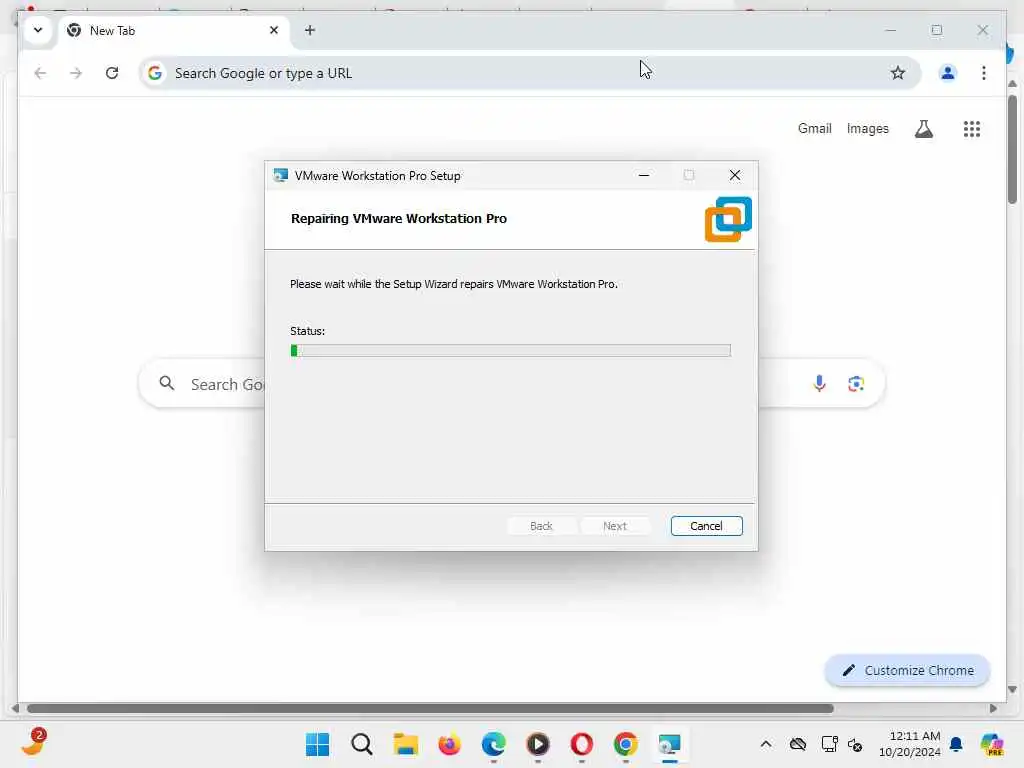This screenshot has width=1024, height=768.
Task: Open the Google Images link
Action: point(867,129)
